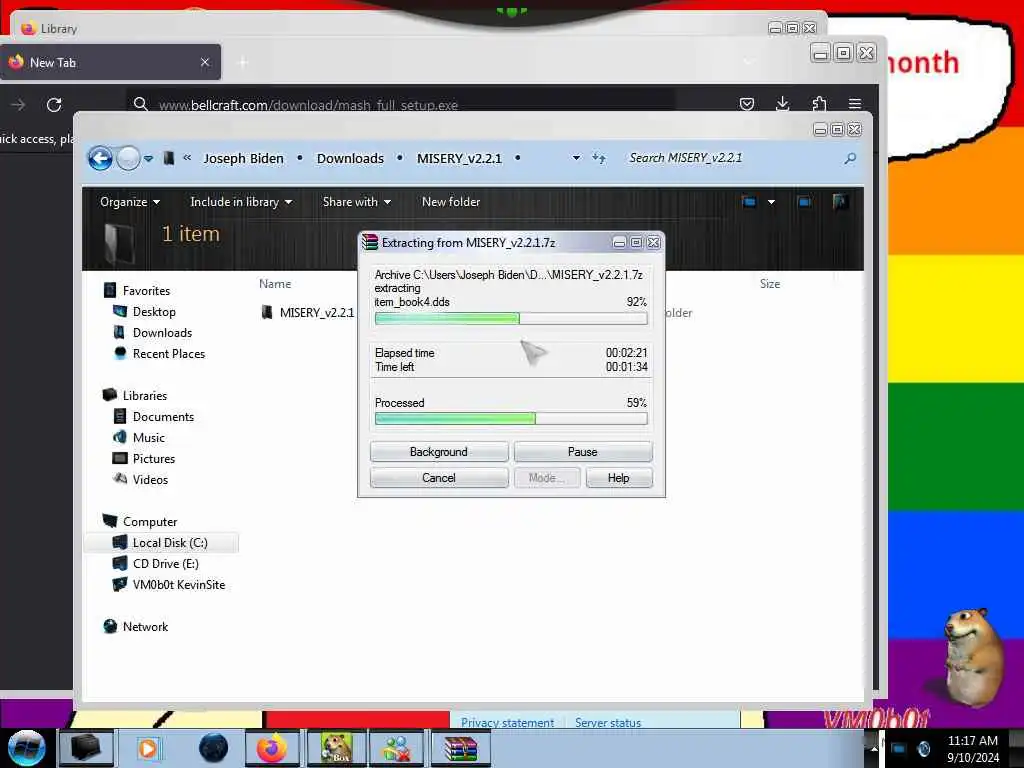The image size is (1024, 768).
Task: Open Firefox from the taskbar
Action: tap(272, 748)
